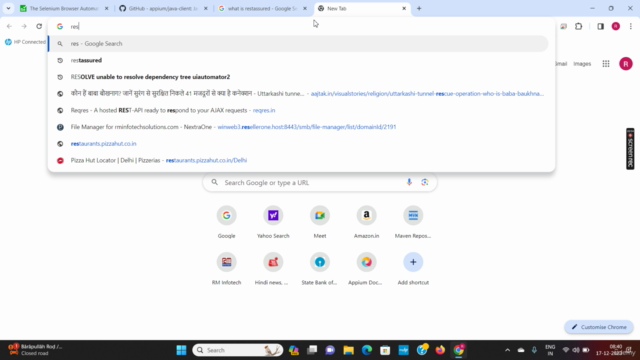
Task: Select 'res - Google Search' suggestion
Action: coord(298,44)
